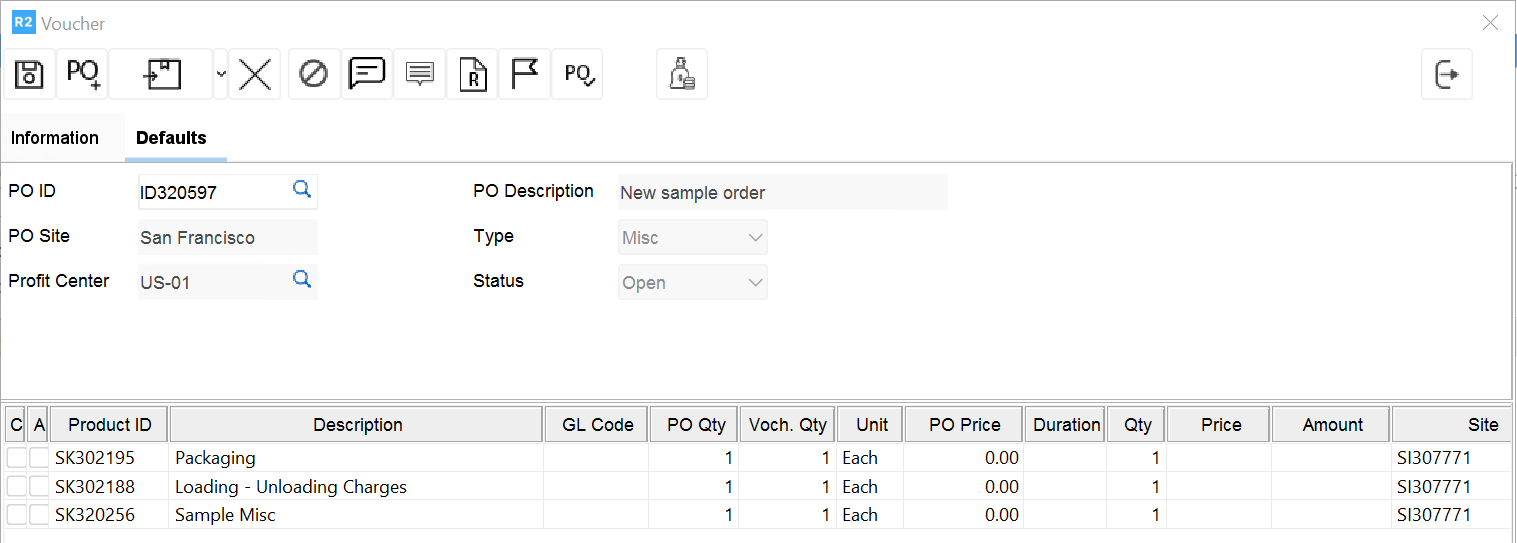This screenshot has width=1517, height=543.
Task: Tick the C checkbox for Packaging row
Action: (17, 458)
